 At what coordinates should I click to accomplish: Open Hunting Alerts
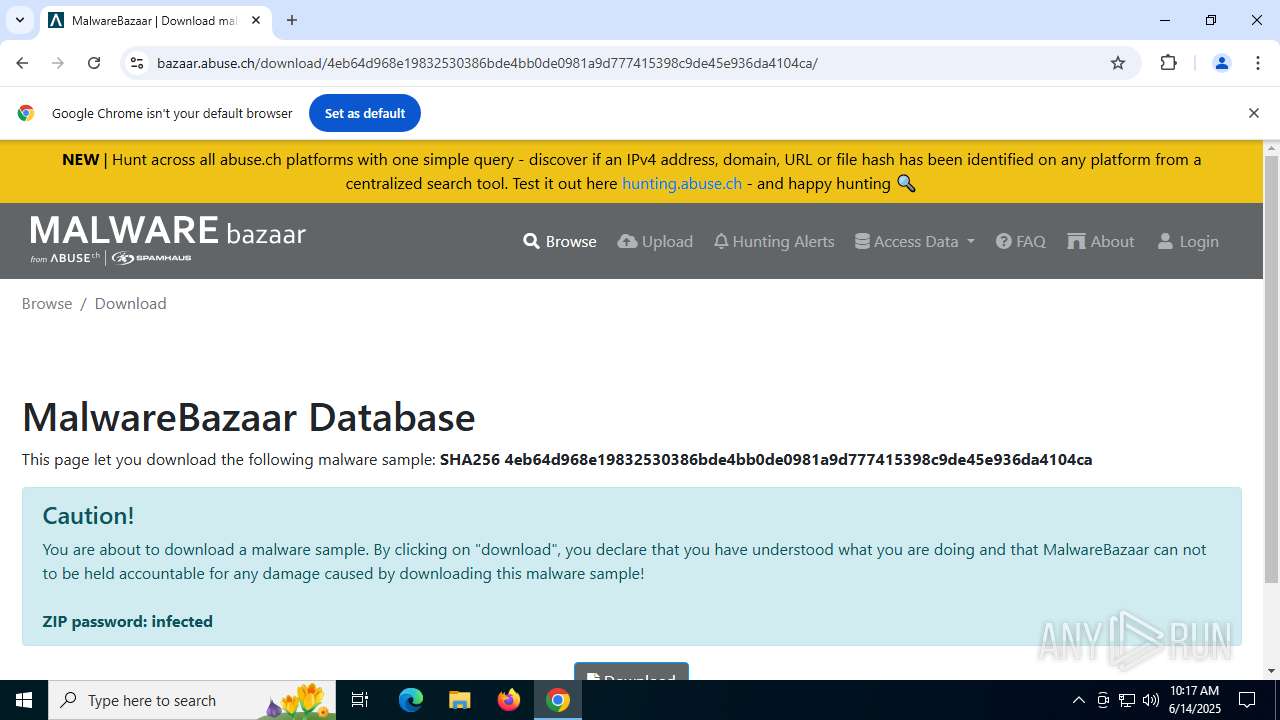coord(774,241)
